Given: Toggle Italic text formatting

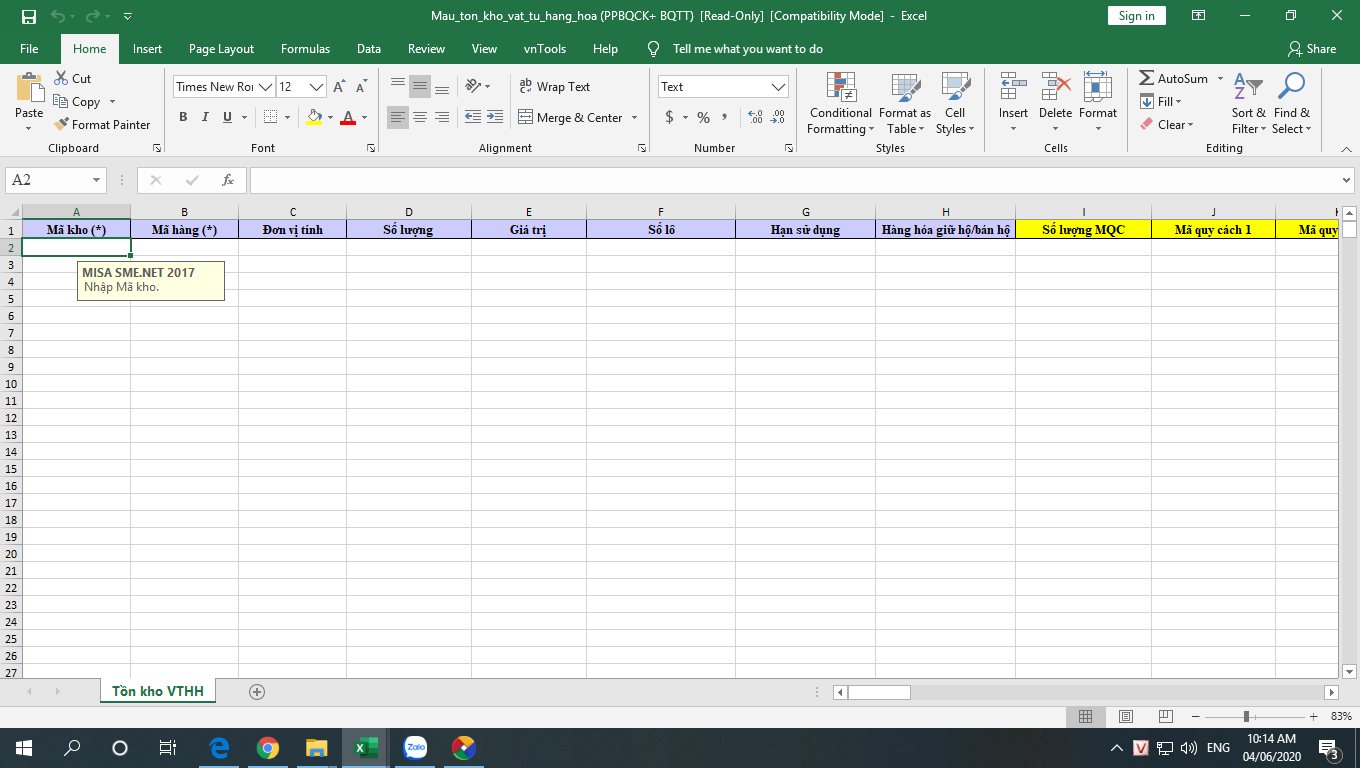Looking at the screenshot, I should 205,118.
